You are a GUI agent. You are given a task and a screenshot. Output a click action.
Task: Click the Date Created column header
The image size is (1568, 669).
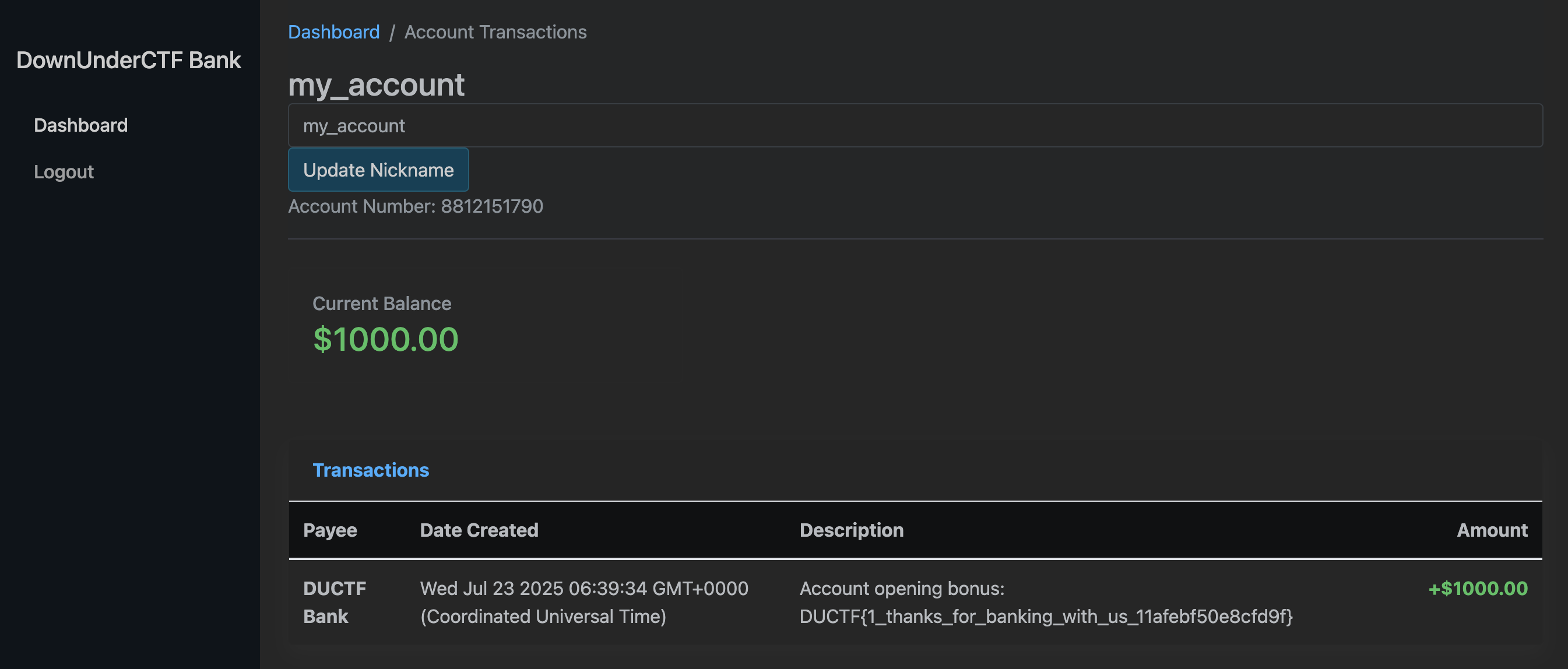479,530
